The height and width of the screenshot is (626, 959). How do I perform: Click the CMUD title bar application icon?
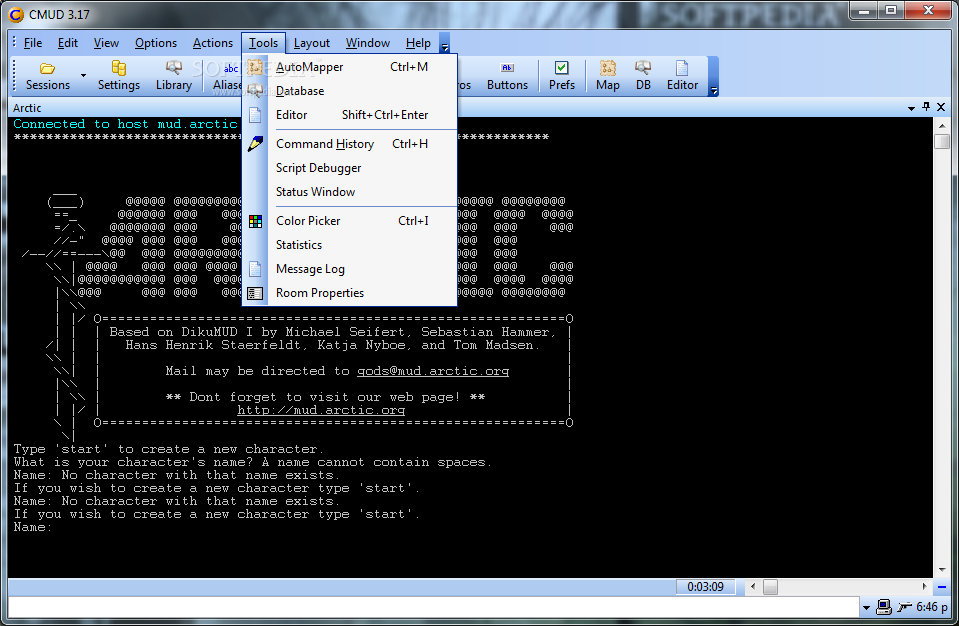(17, 15)
